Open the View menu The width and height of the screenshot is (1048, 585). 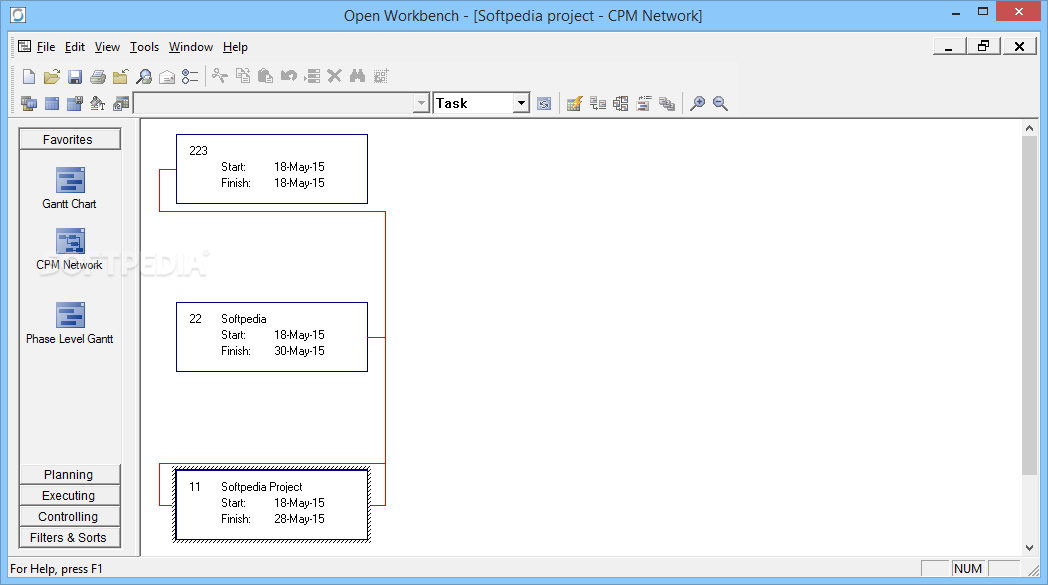click(x=107, y=47)
